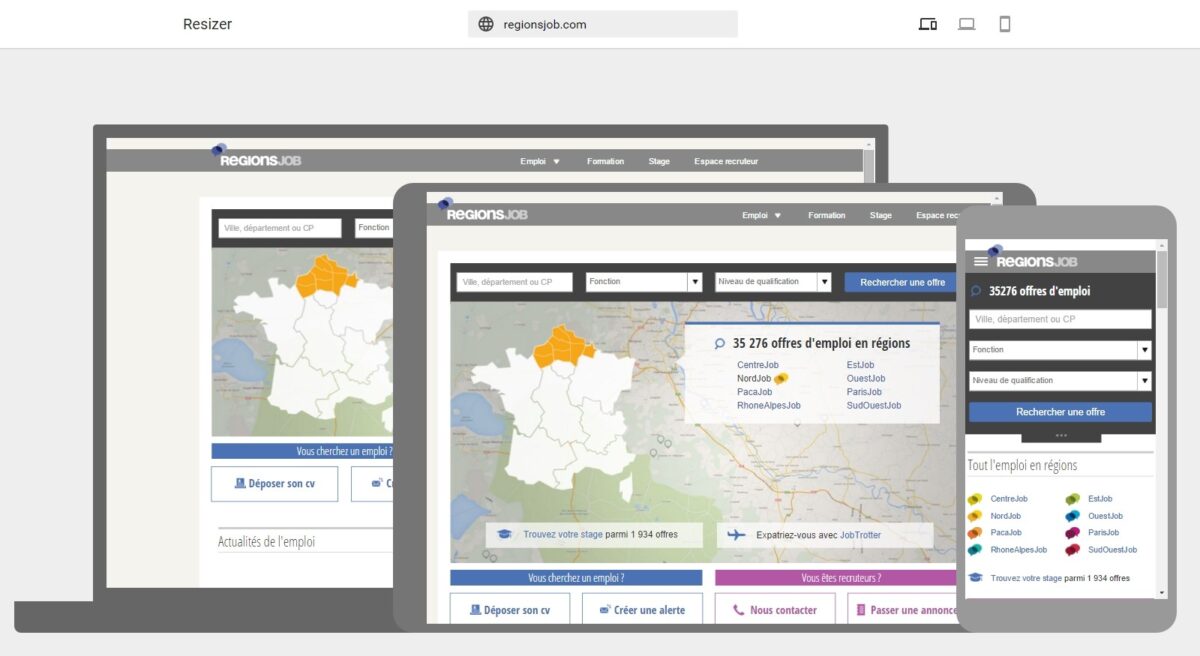Image resolution: width=1200 pixels, height=656 pixels.
Task: Click the magnifier icon beside 35 276 offres
Action: 719,343
